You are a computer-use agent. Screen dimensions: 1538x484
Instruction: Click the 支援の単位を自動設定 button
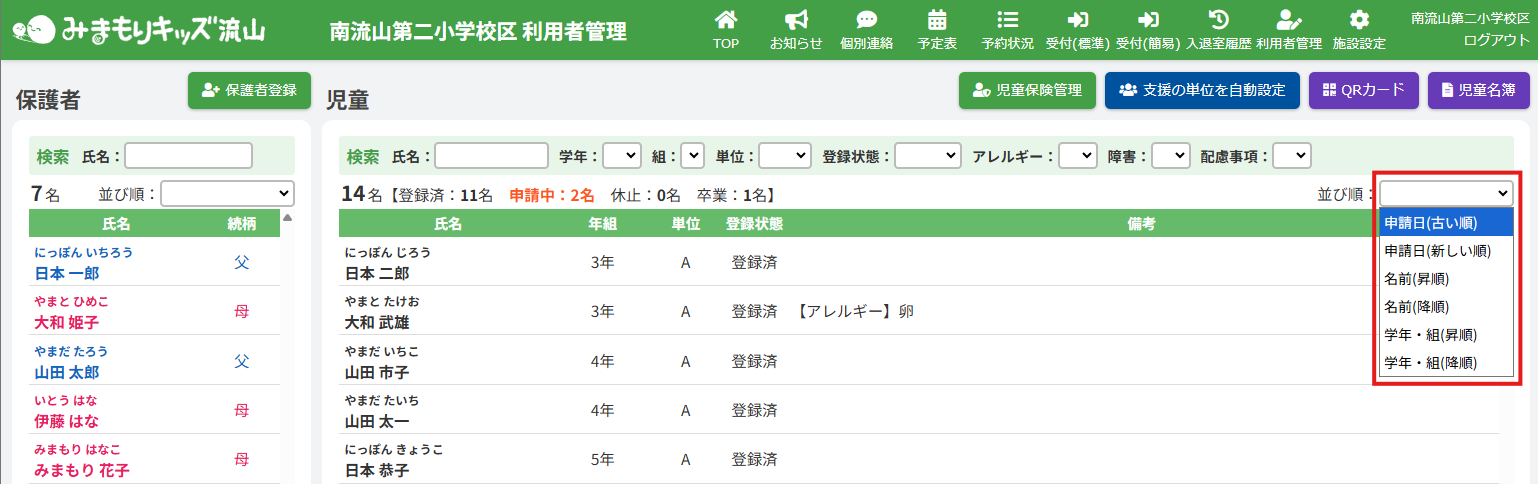1202,90
